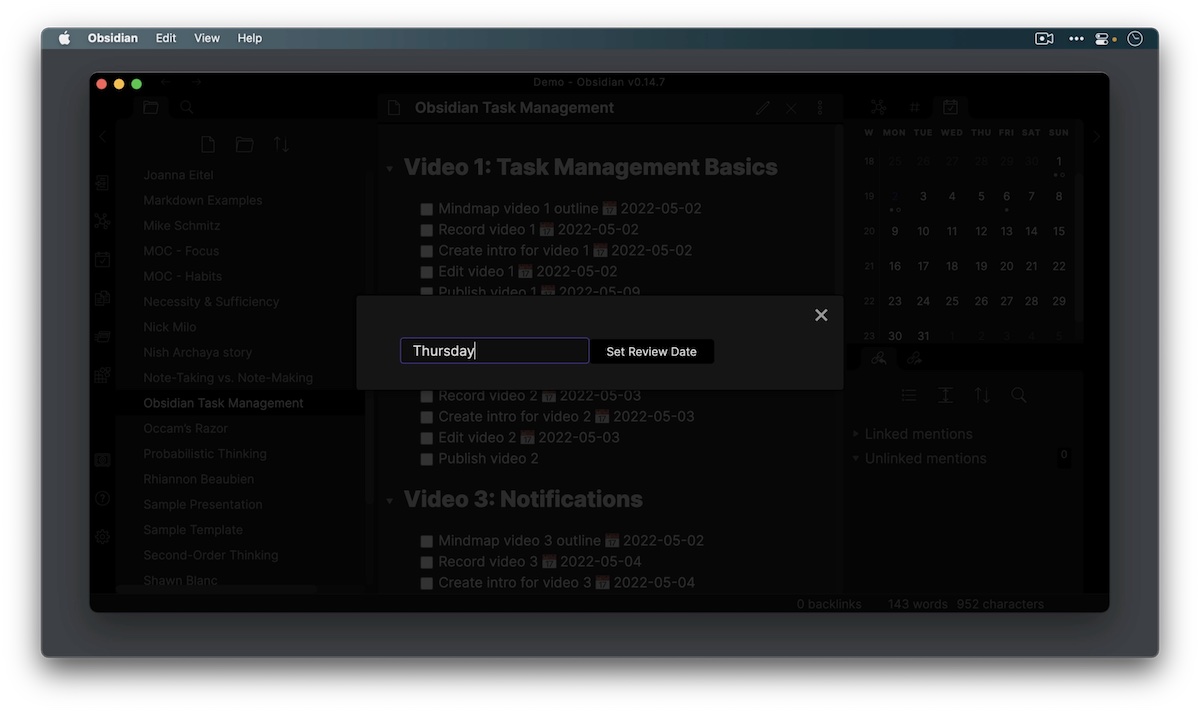Image resolution: width=1200 pixels, height=712 pixels.
Task: Open the Obsidian app menu
Action: click(113, 38)
